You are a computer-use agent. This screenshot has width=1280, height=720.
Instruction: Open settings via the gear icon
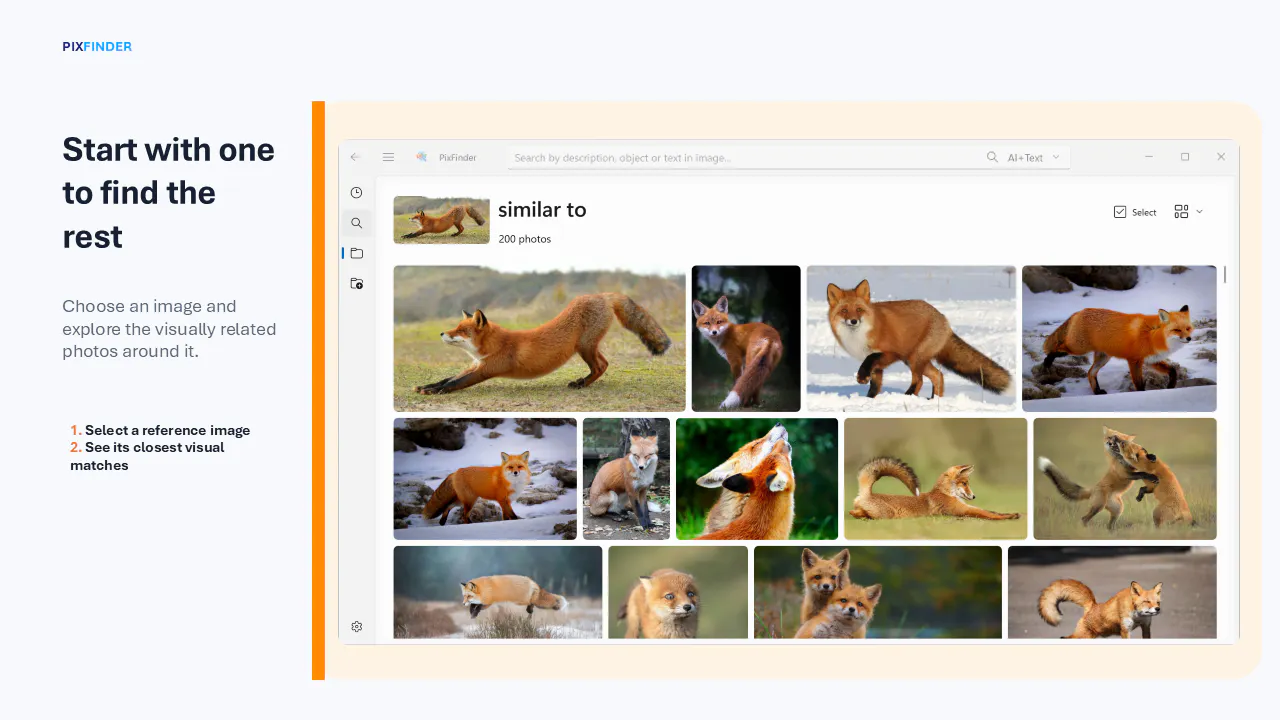pyautogui.click(x=356, y=627)
